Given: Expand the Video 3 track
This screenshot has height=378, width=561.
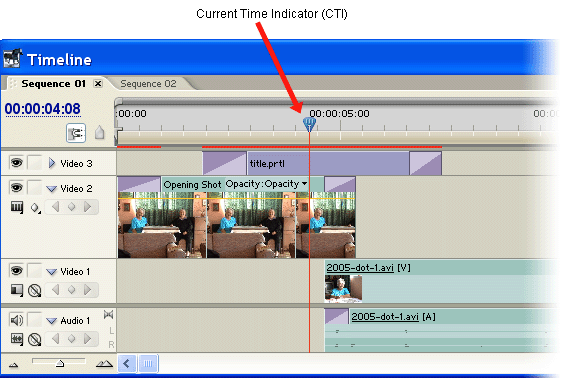Looking at the screenshot, I should click(52, 163).
